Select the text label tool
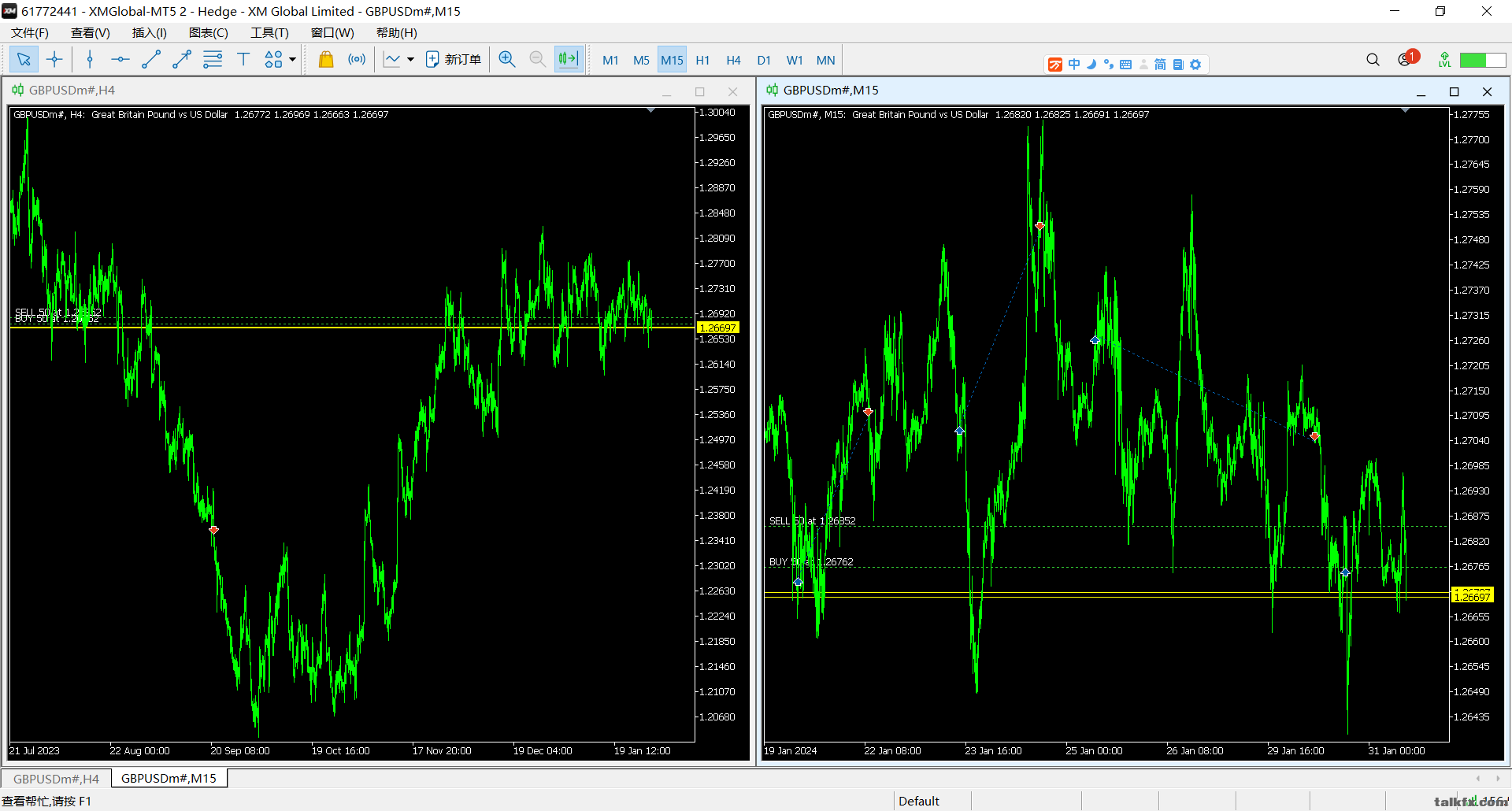 click(243, 60)
